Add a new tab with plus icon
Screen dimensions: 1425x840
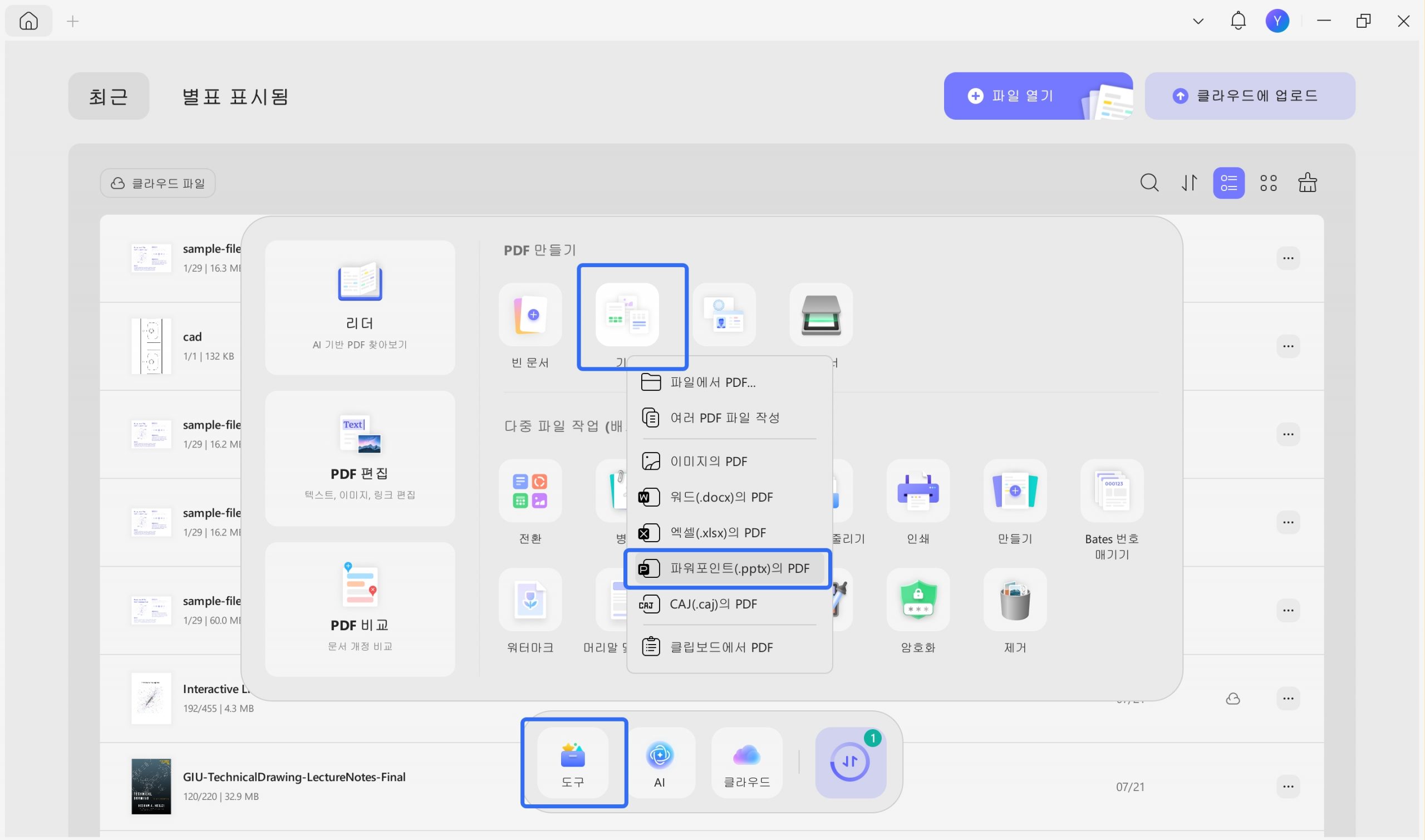click(72, 22)
